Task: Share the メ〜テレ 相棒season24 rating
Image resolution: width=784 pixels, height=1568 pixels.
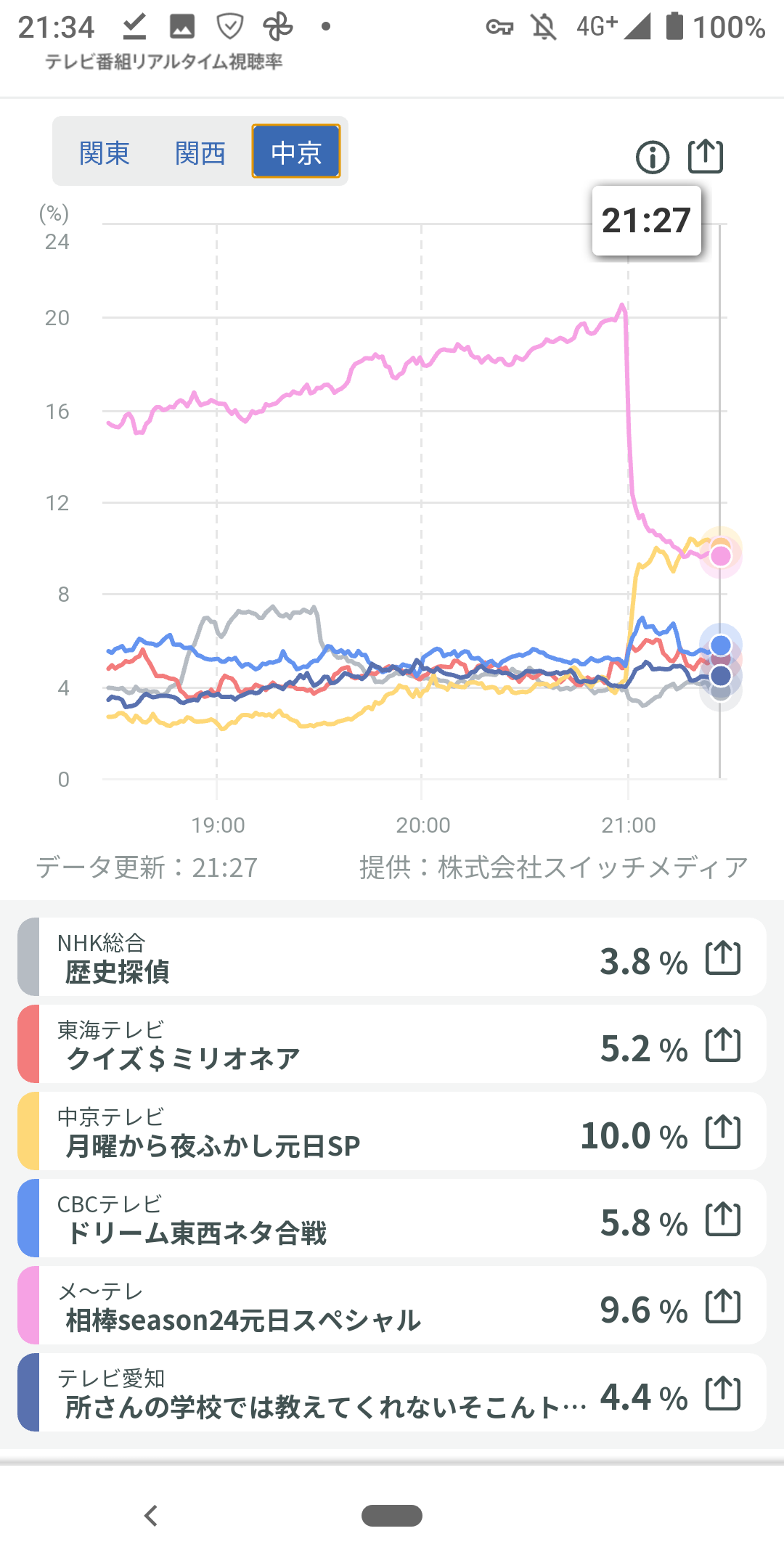Action: (x=723, y=1307)
